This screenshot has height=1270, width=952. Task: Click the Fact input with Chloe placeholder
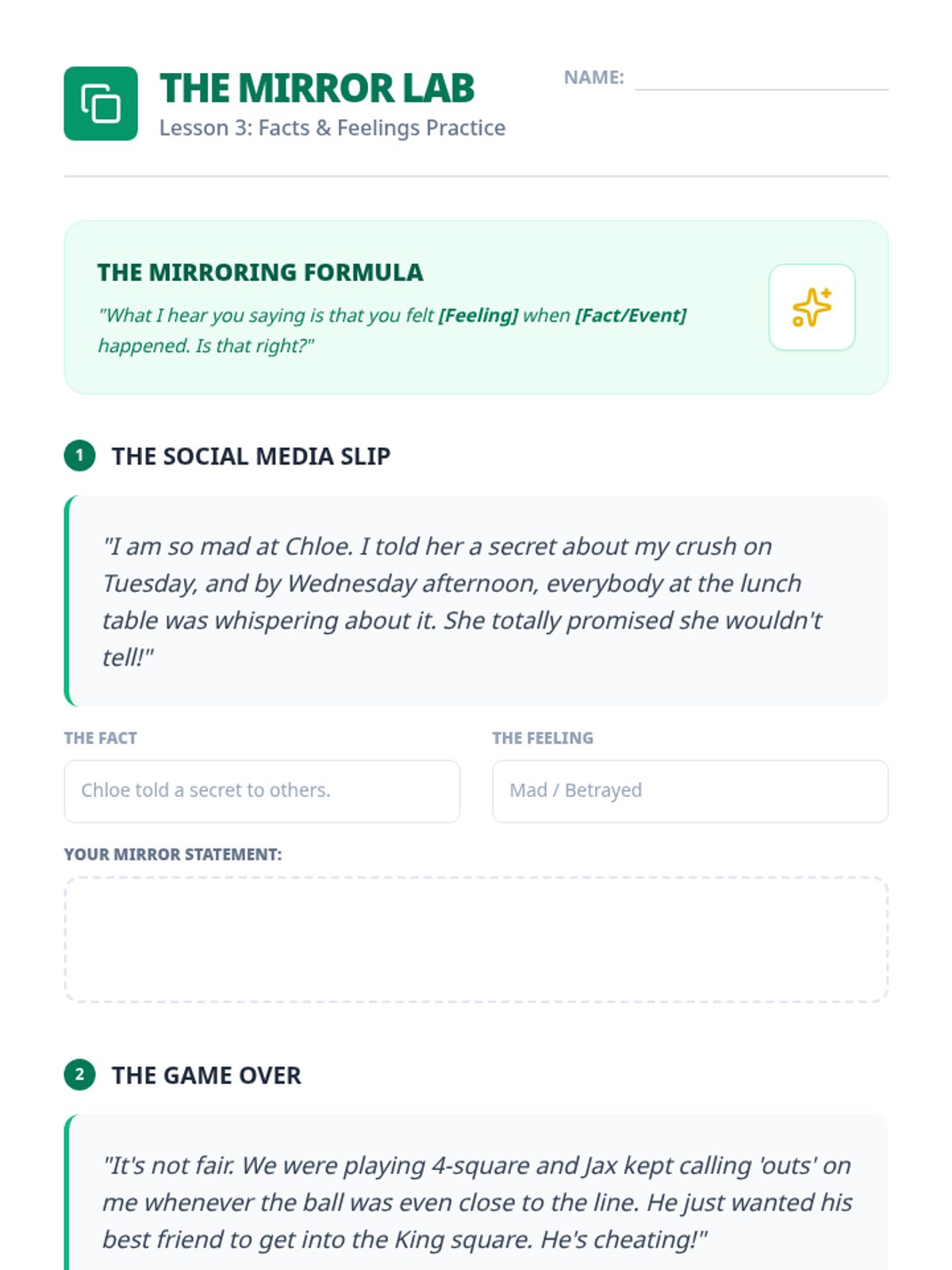pyautogui.click(x=262, y=791)
